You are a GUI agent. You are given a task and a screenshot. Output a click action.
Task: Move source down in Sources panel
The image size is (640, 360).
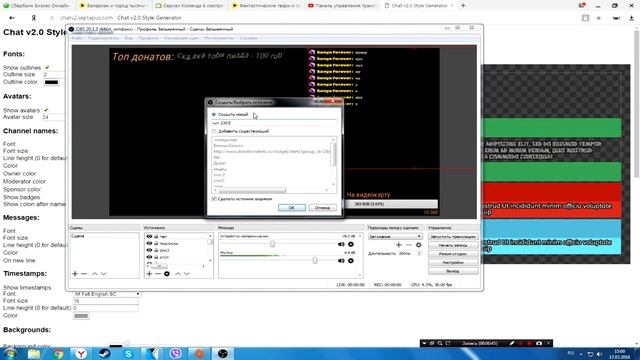[187, 274]
